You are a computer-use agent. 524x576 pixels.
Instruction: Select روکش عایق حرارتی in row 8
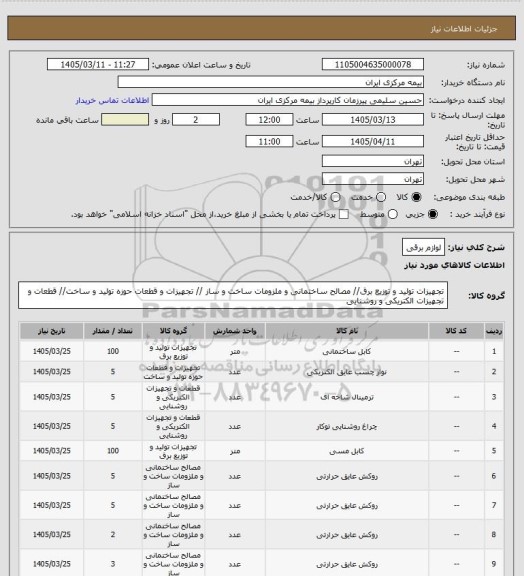tap(347, 535)
